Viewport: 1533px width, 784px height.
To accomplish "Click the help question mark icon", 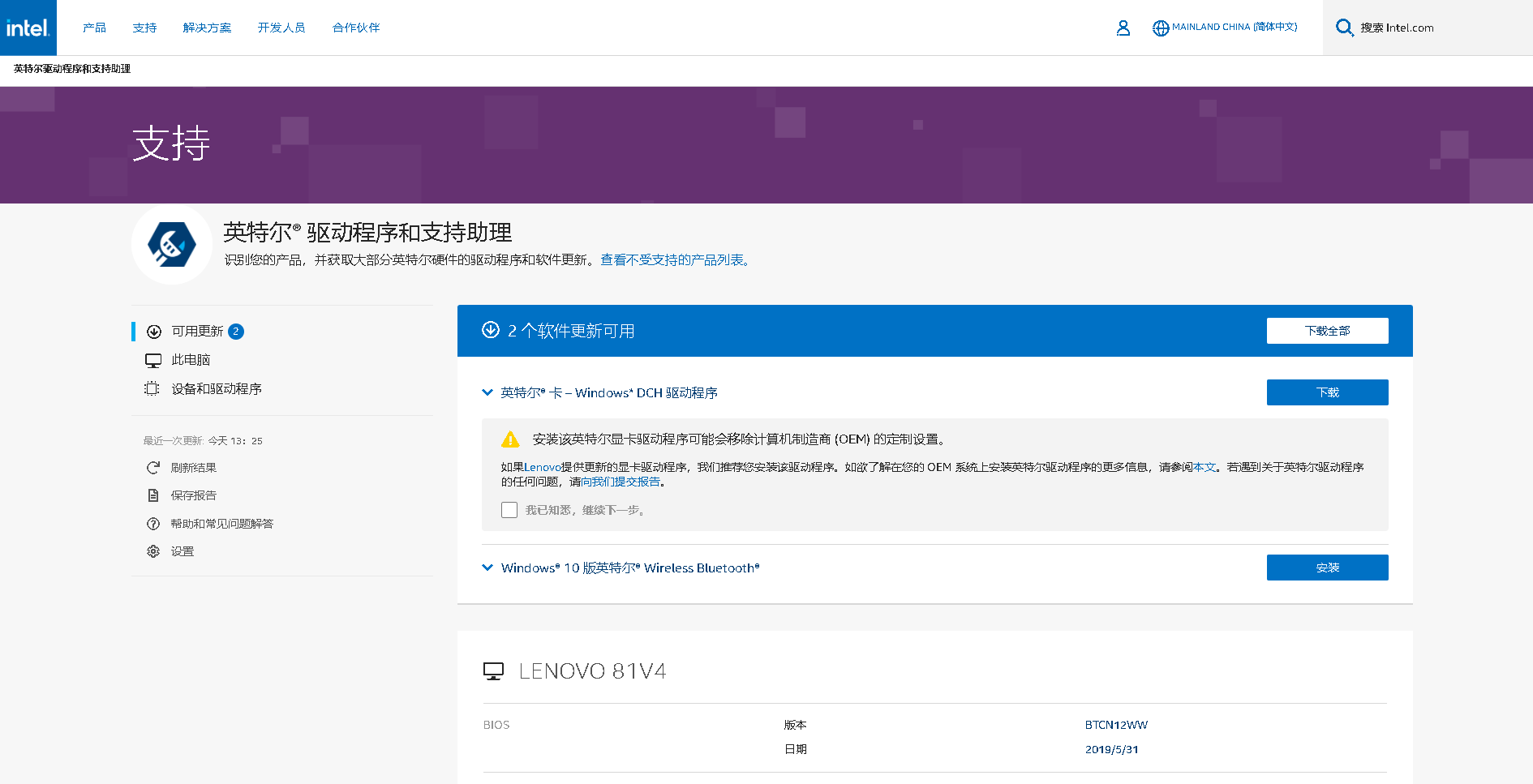I will (x=152, y=524).
